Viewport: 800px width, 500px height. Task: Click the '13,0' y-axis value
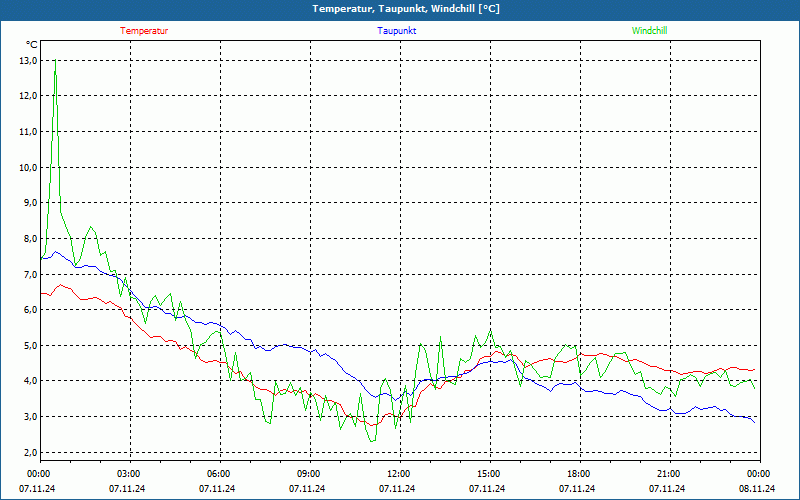[x=28, y=61]
